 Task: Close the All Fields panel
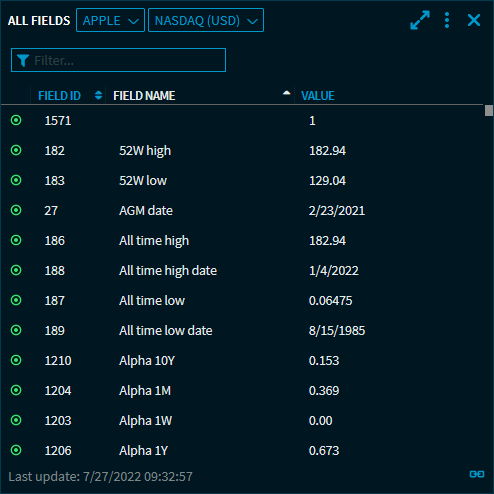pyautogui.click(x=474, y=20)
